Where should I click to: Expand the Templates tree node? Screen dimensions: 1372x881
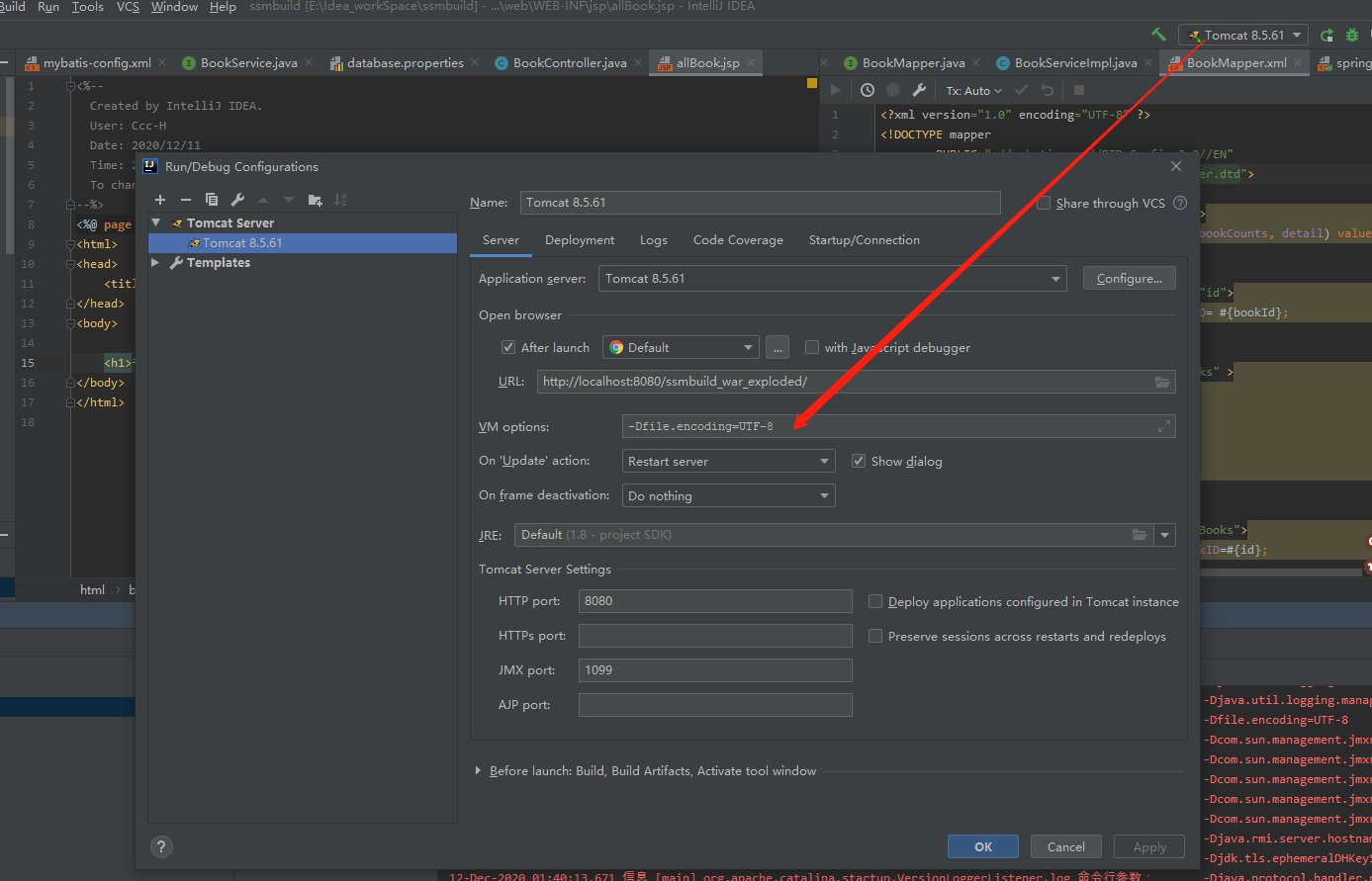click(x=155, y=262)
